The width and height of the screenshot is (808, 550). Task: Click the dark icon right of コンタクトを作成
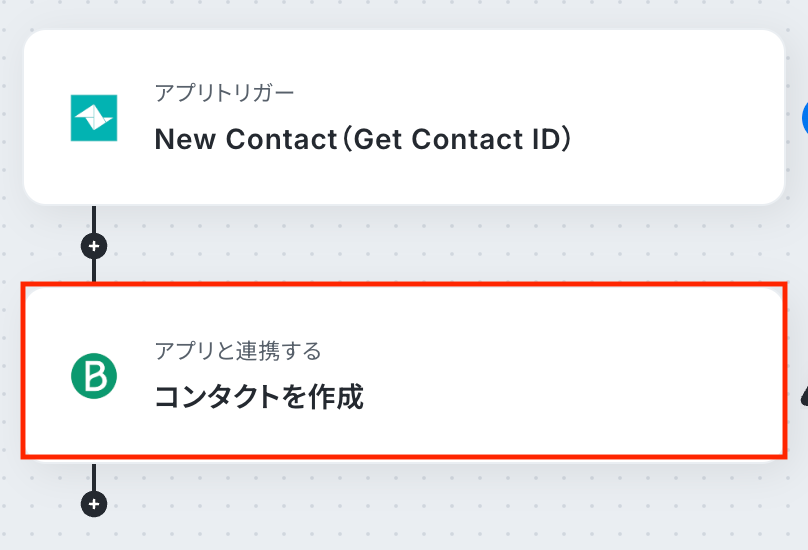click(x=804, y=398)
